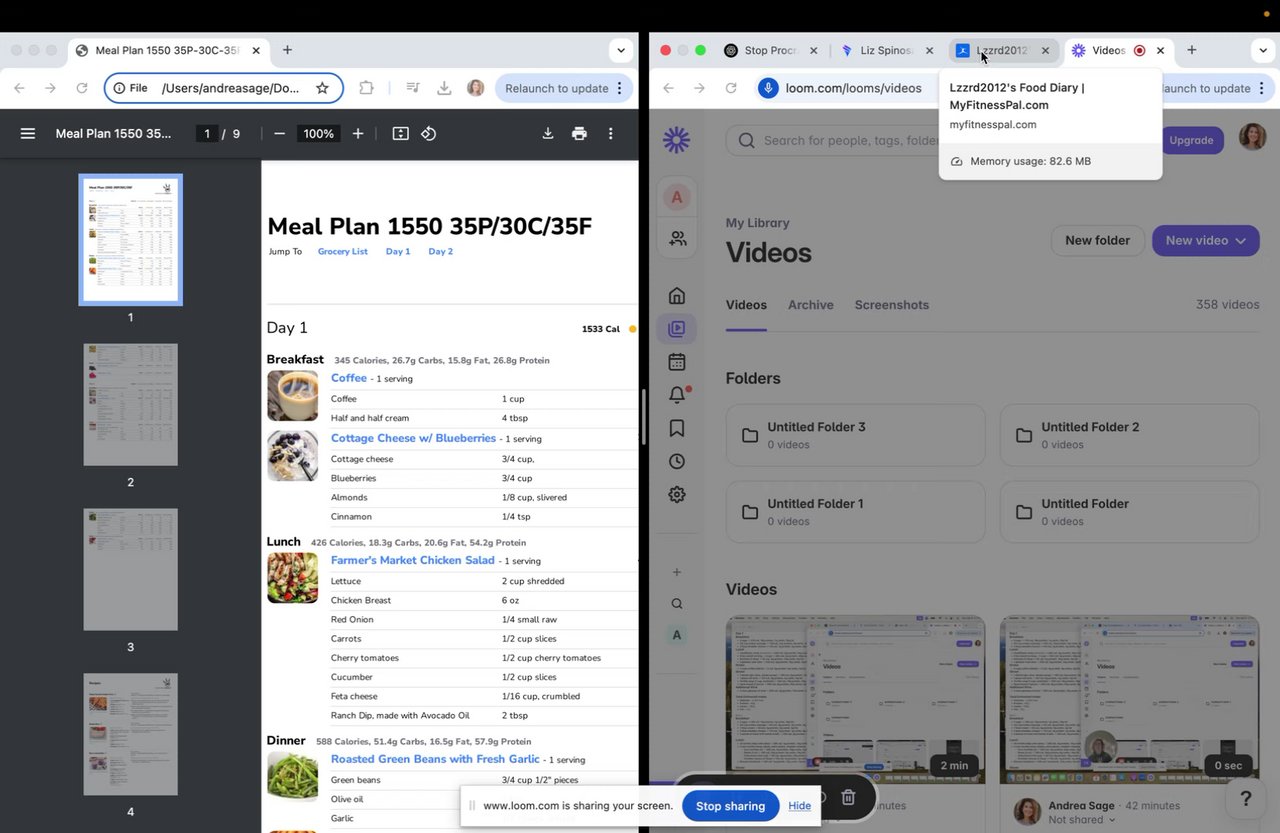Jump to the Day 2 link
This screenshot has height=833, width=1280.
(441, 251)
